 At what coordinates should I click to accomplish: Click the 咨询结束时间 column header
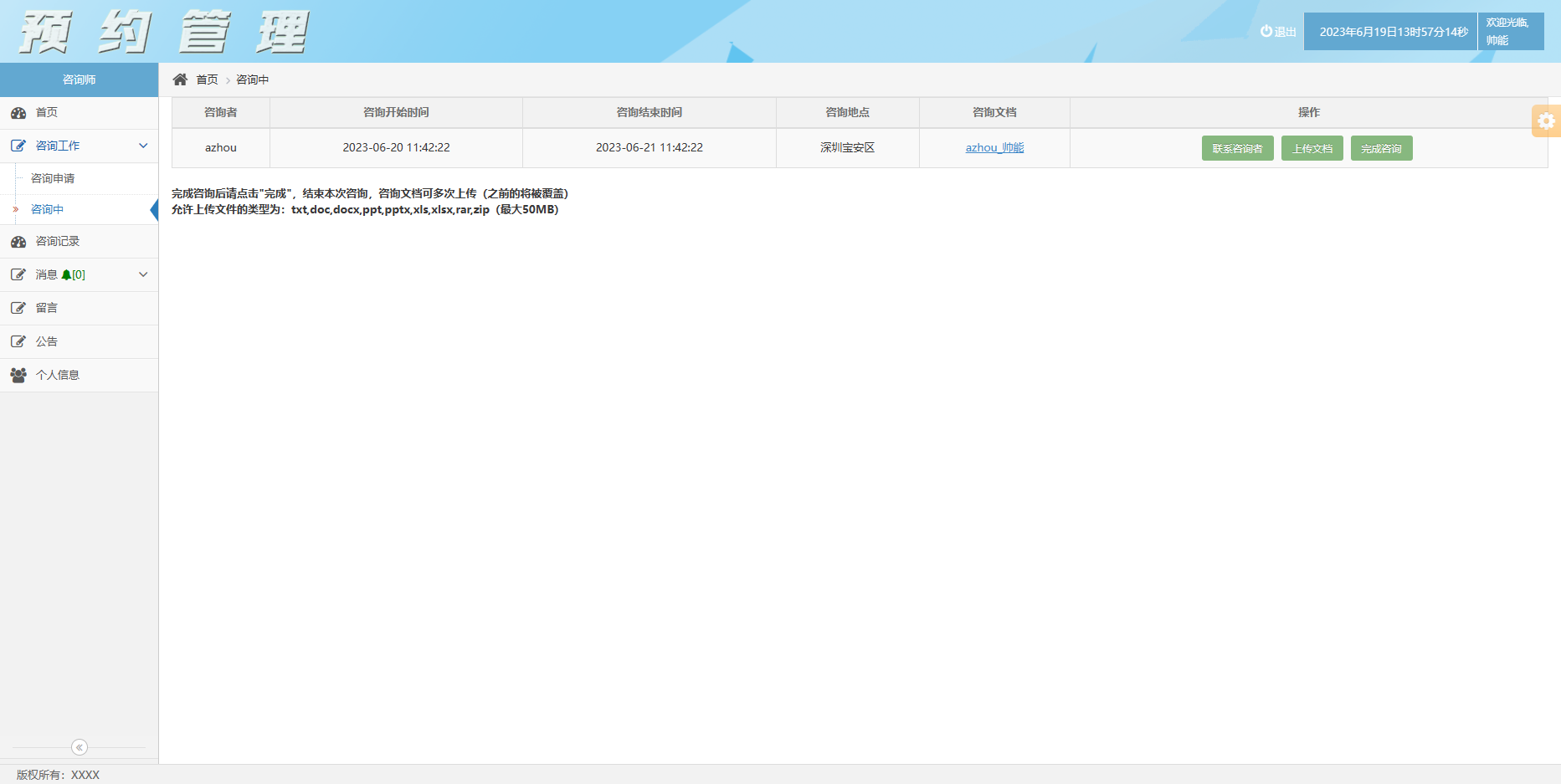pos(650,112)
